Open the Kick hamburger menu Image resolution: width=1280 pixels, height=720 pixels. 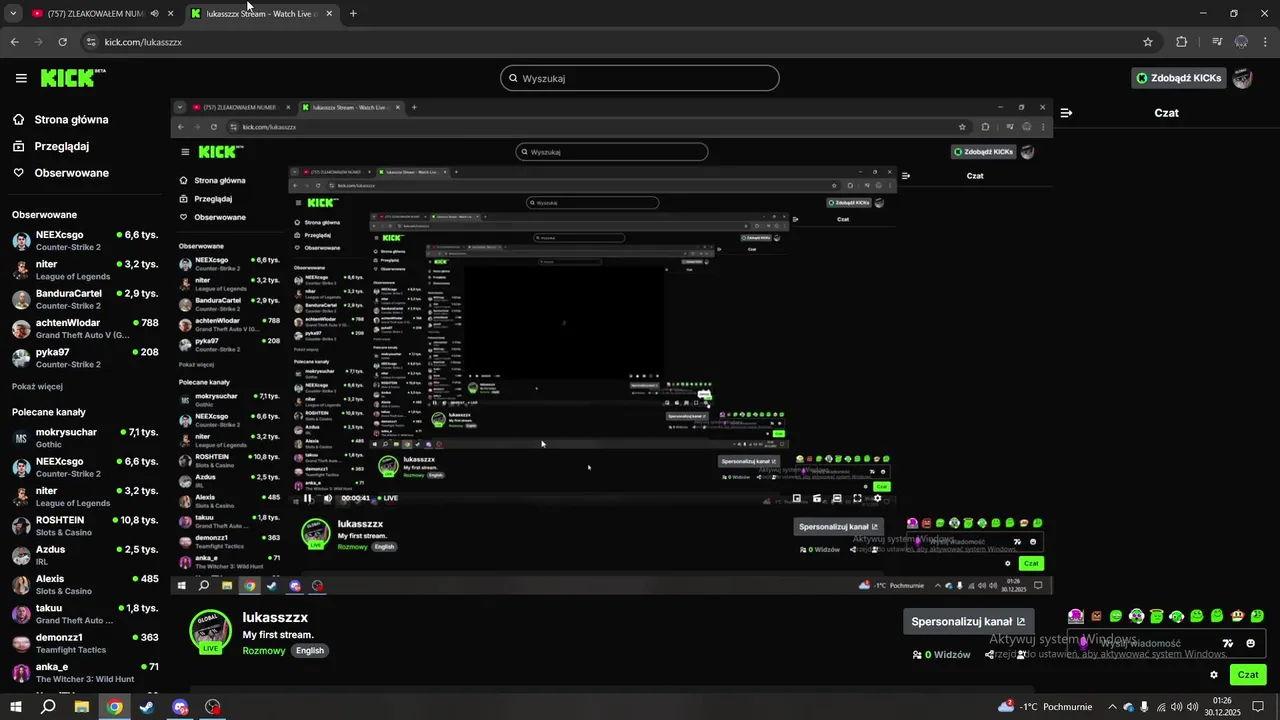click(21, 78)
